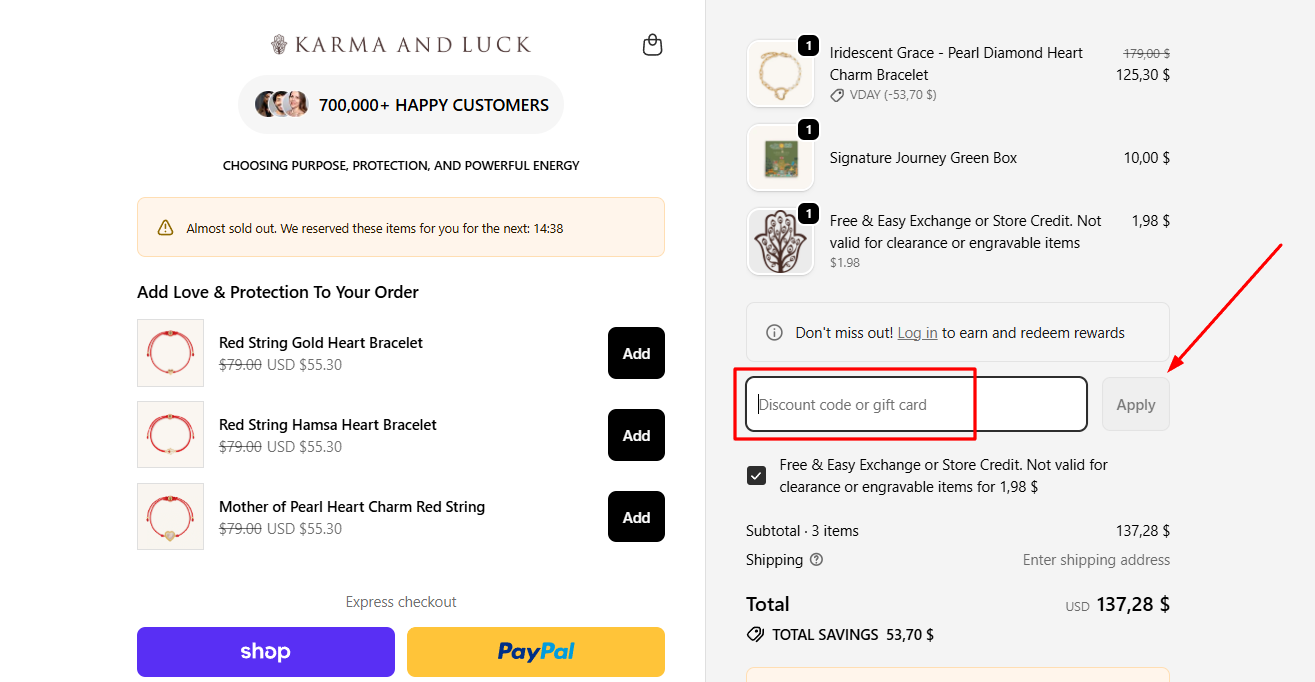This screenshot has height=682, width=1315.
Task: Click the Signature Journey Green Box thumbnail
Action: click(780, 157)
